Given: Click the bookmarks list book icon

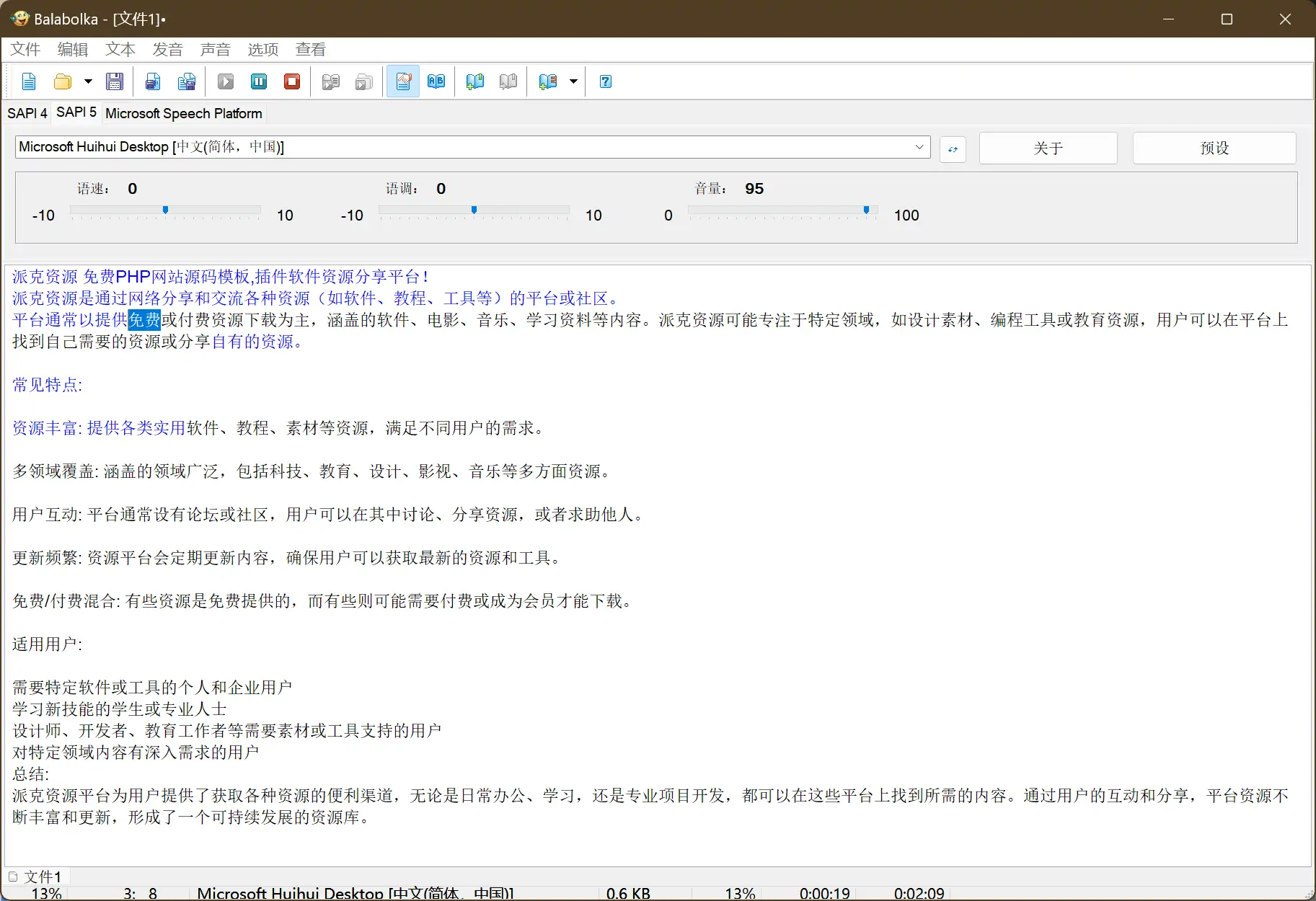Looking at the screenshot, I should click(x=548, y=81).
